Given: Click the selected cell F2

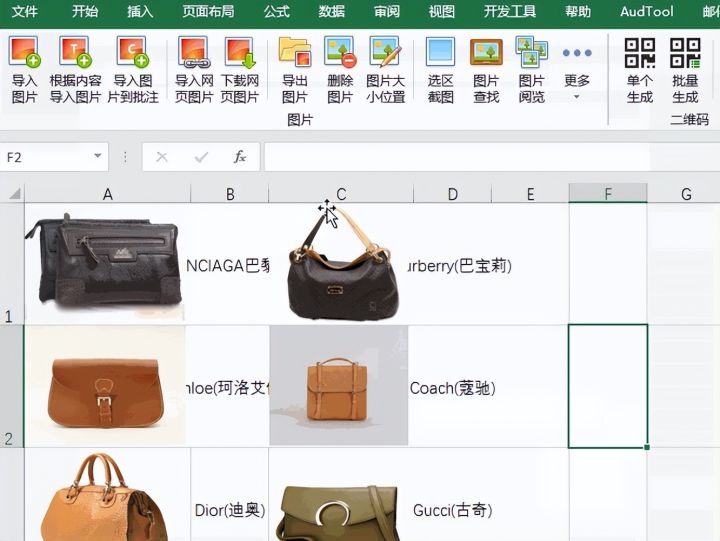Looking at the screenshot, I should 608,386.
